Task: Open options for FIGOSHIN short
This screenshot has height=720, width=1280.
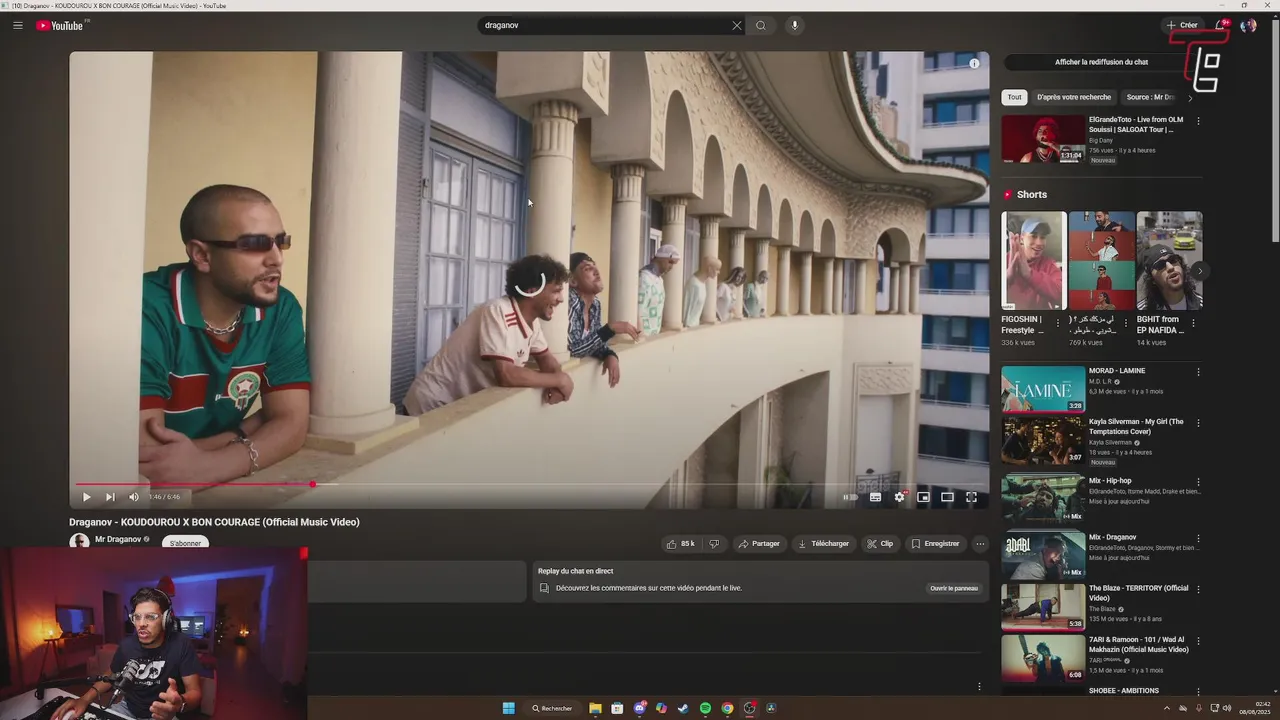Action: tap(1057, 323)
